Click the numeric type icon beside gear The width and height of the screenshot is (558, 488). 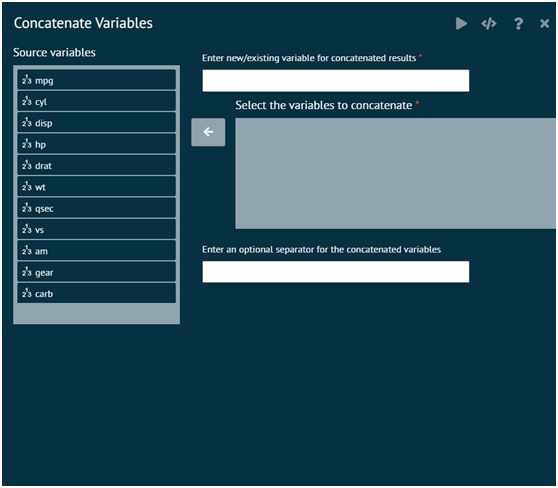point(27,272)
